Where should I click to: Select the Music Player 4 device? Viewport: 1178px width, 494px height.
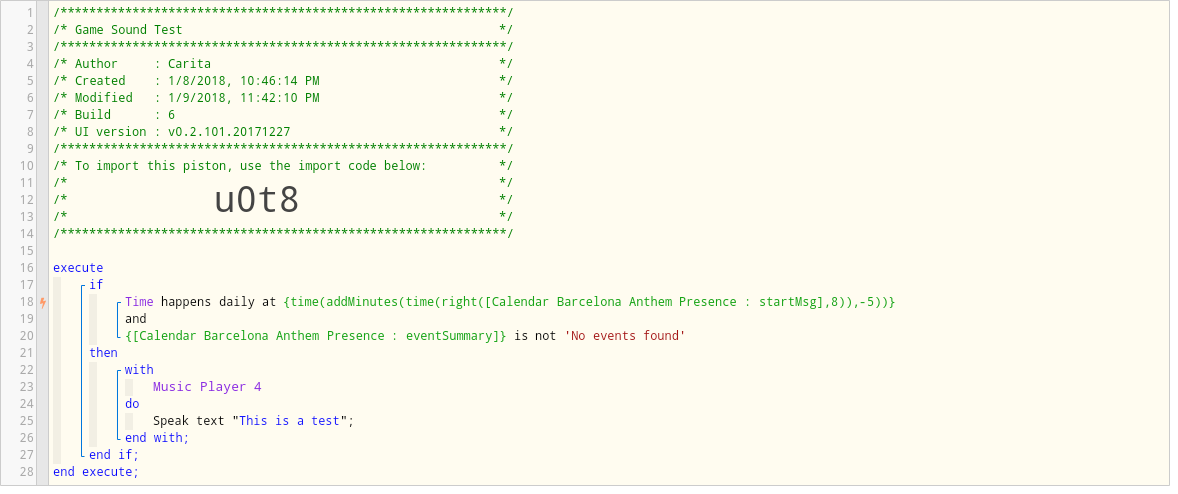(207, 387)
